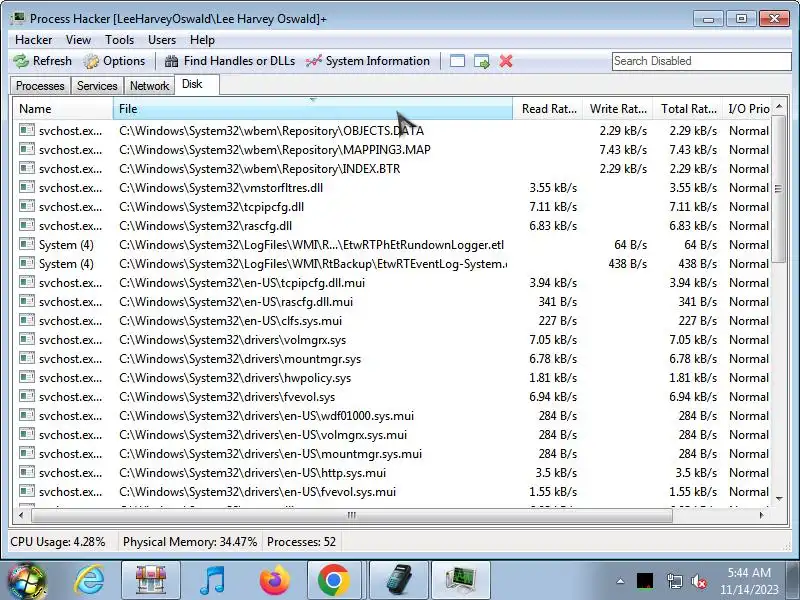The width and height of the screenshot is (800, 600).
Task: Sort by the Write Rate column header
Action: click(618, 109)
